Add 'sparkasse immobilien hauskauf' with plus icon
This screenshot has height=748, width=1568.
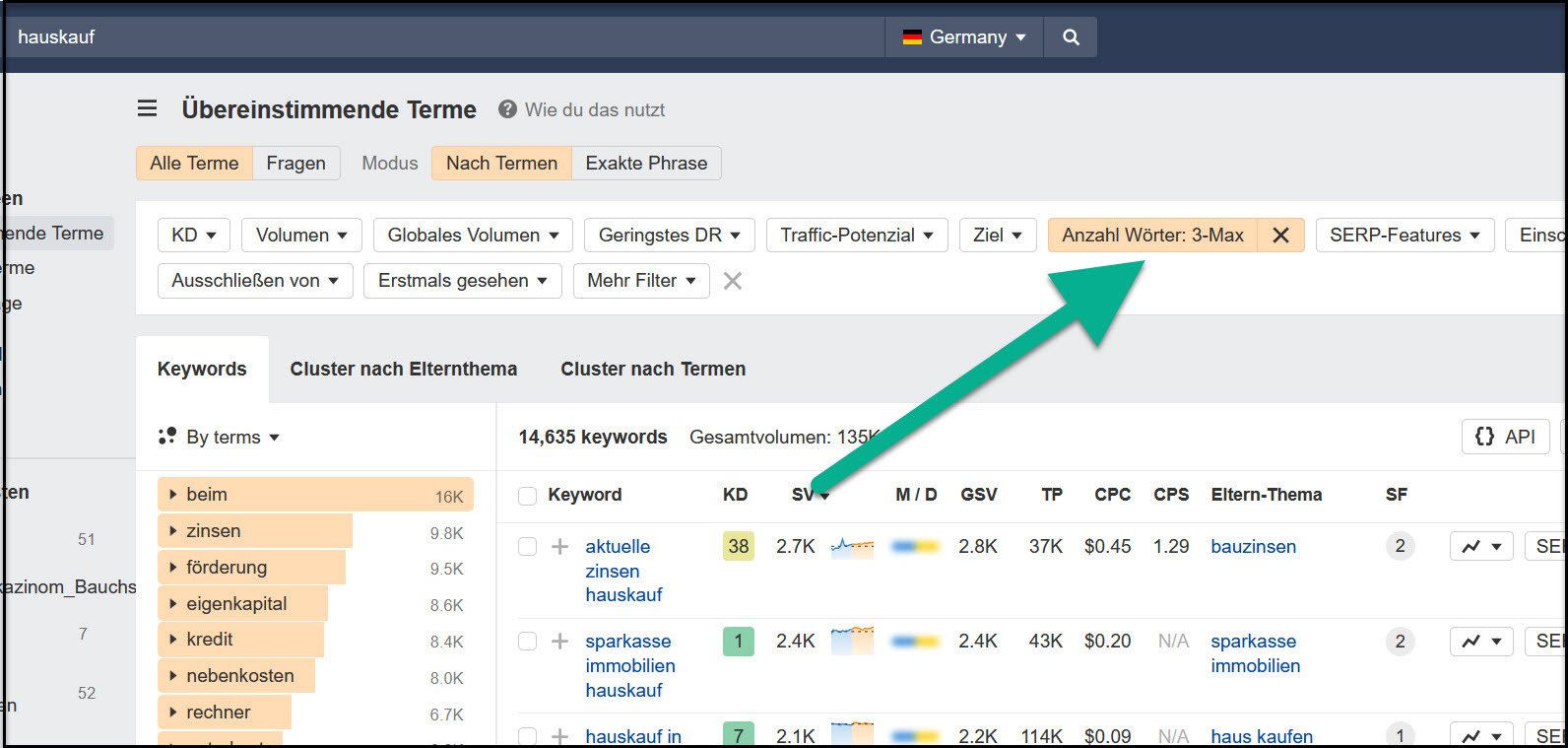point(559,642)
